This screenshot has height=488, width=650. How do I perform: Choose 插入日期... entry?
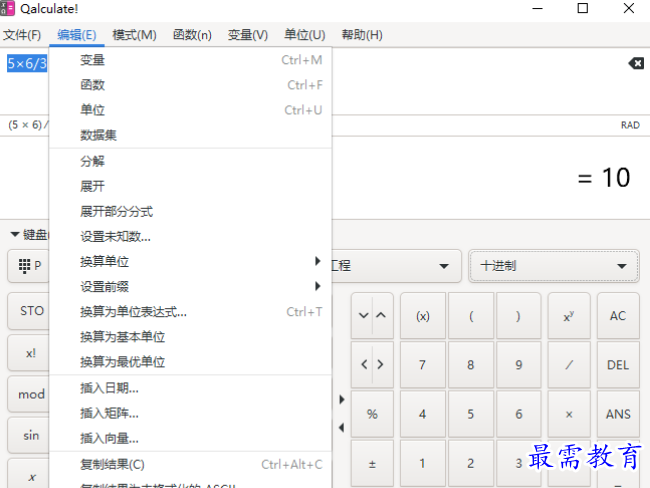pos(191,388)
